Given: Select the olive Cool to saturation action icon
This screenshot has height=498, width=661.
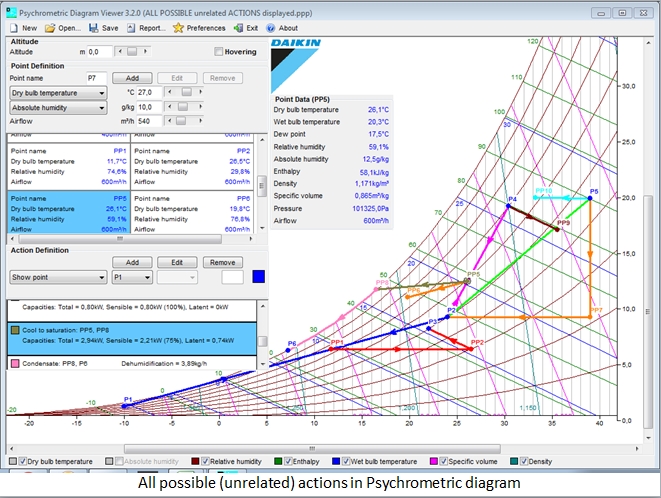Looking at the screenshot, I should [x=16, y=328].
